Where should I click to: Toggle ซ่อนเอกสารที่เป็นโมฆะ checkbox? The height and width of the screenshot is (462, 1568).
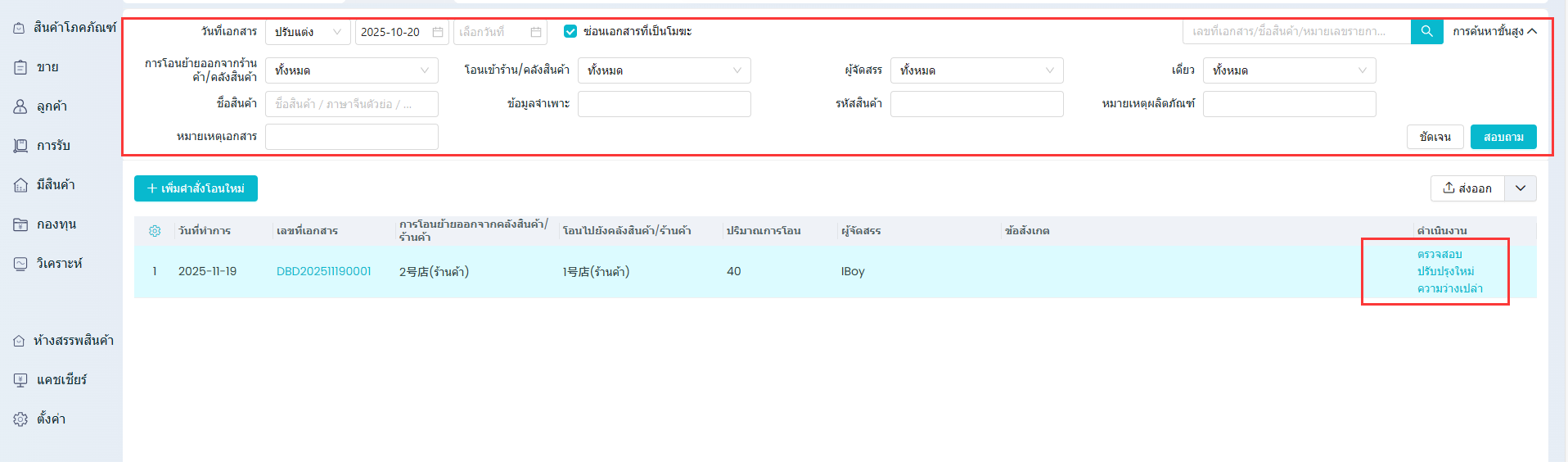570,31
